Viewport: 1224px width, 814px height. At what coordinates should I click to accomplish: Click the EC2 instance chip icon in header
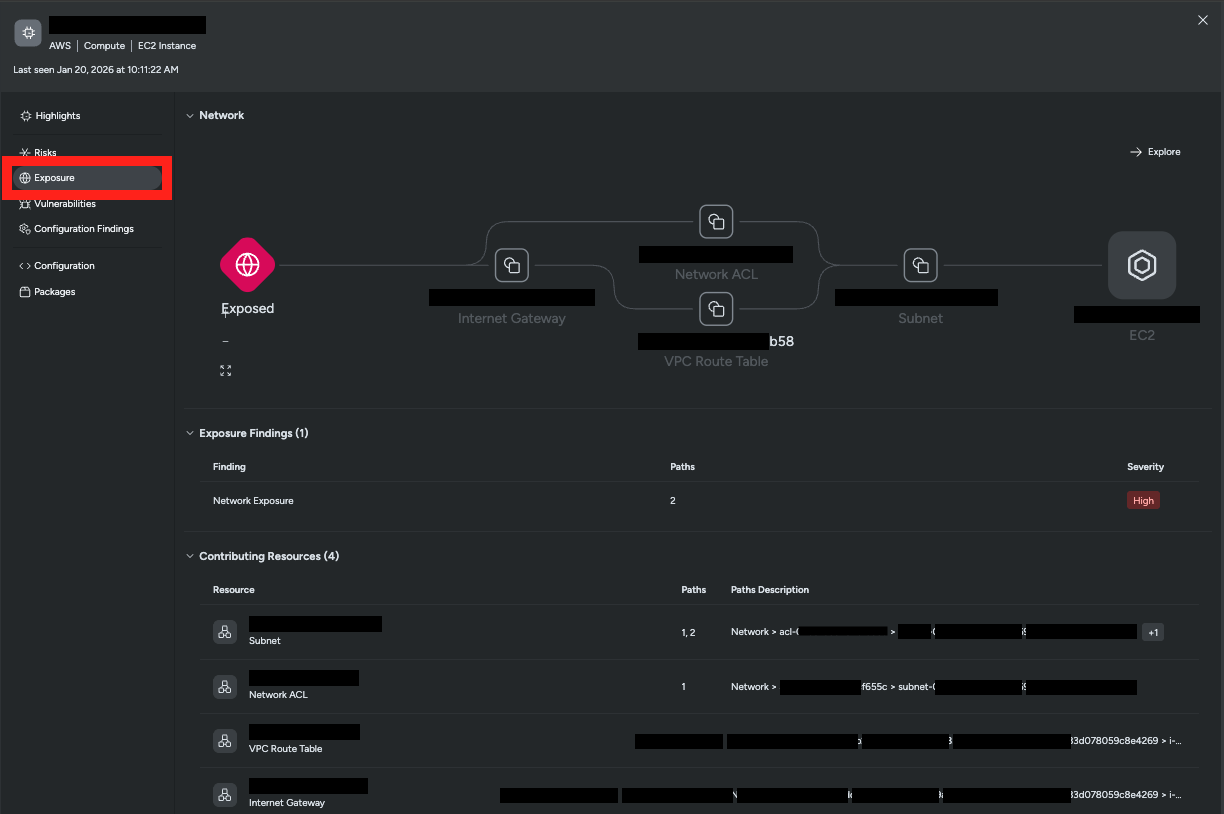tap(28, 33)
